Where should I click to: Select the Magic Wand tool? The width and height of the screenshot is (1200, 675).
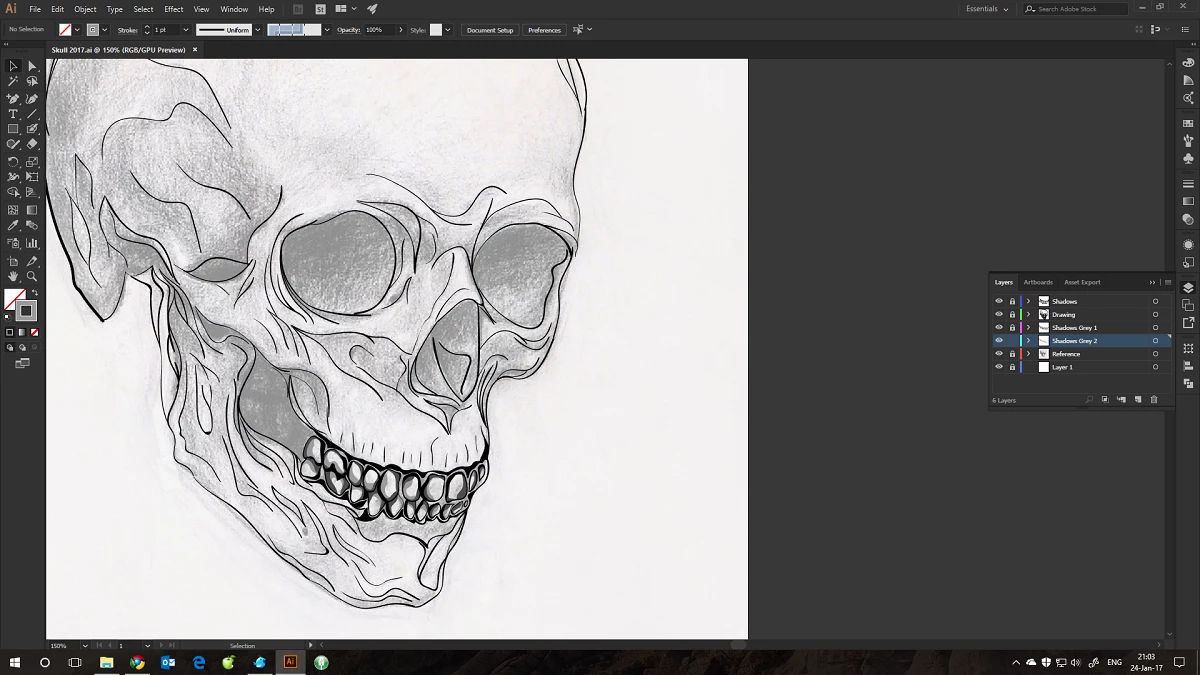coord(13,81)
